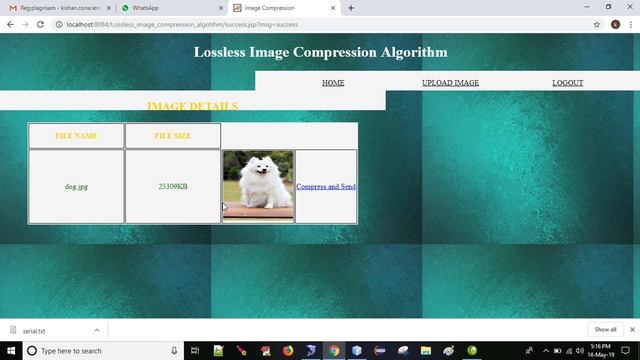Image resolution: width=640 pixels, height=360 pixels.
Task: Show hidden system tray icons
Action: point(546,351)
